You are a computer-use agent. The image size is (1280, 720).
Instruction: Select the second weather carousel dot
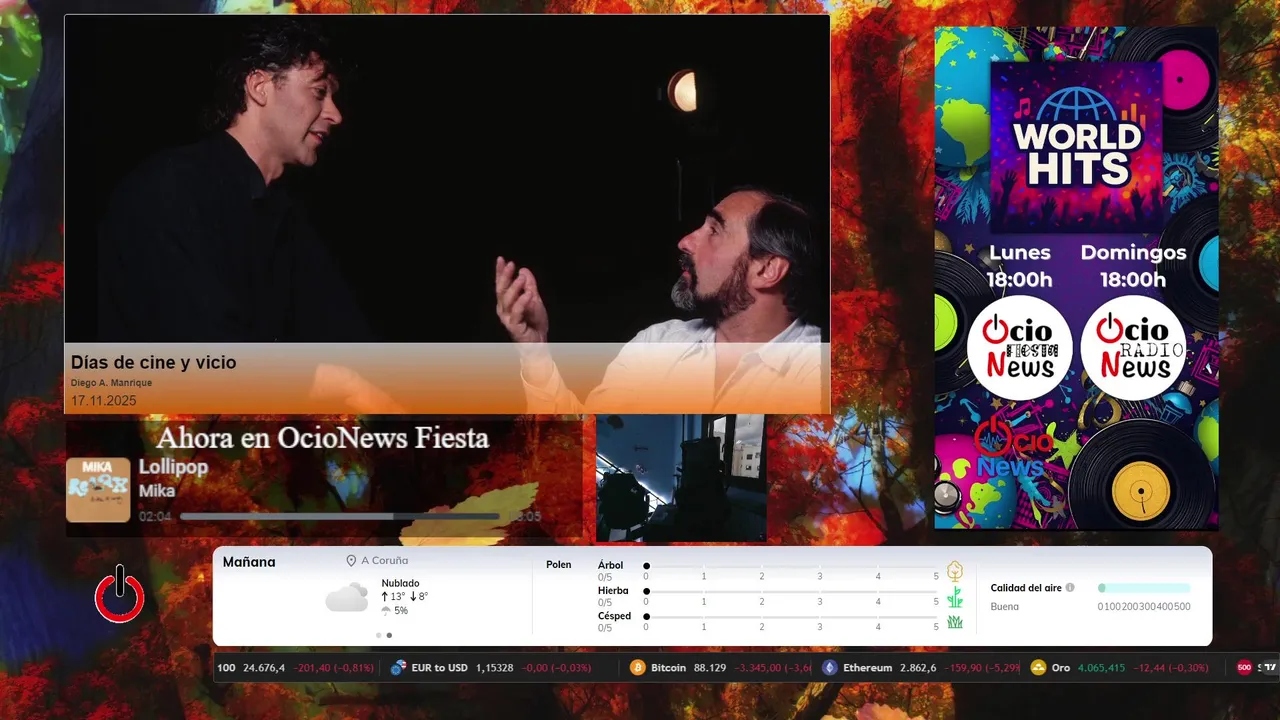[389, 635]
